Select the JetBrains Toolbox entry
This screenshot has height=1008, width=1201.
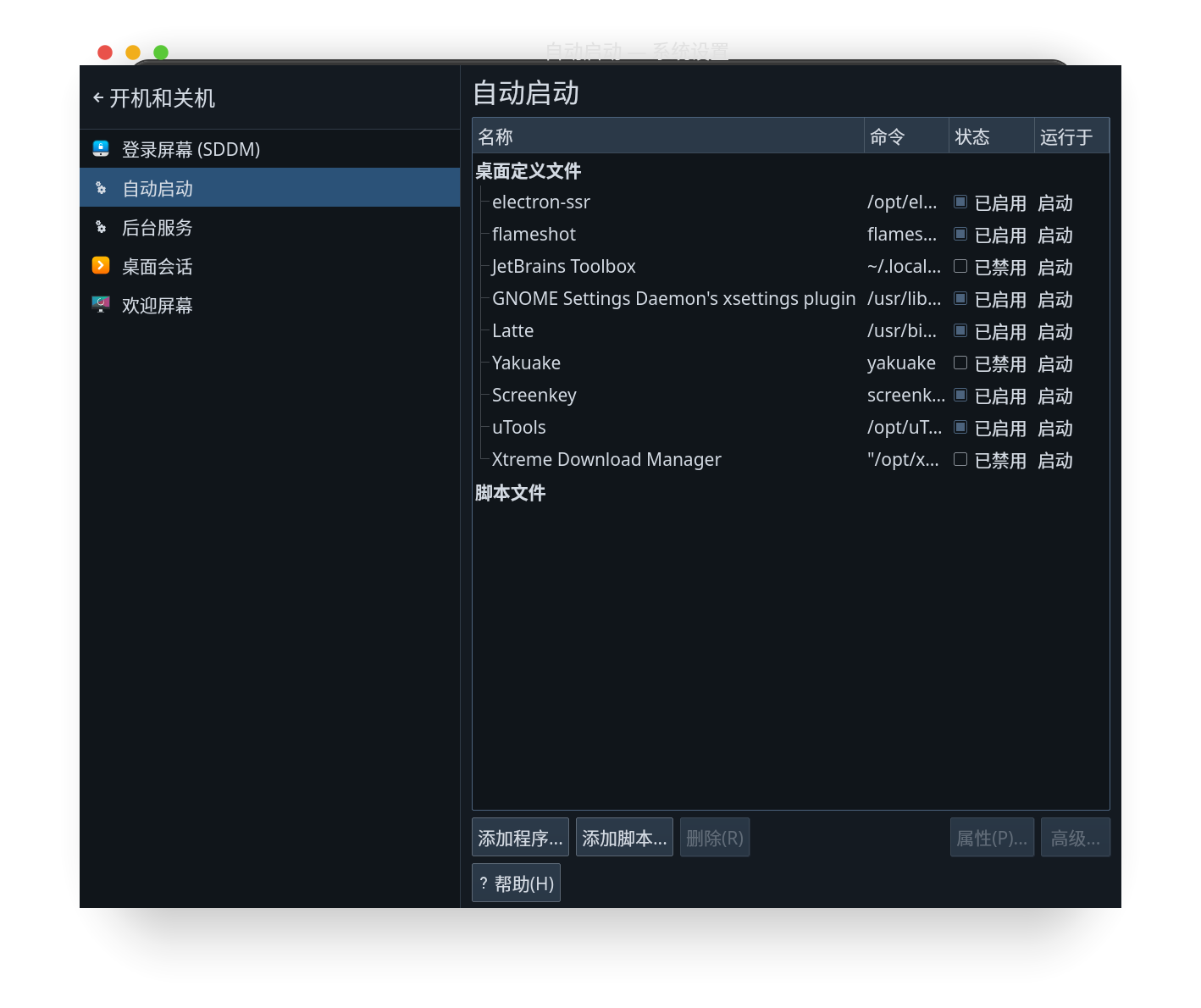pyautogui.click(x=564, y=267)
